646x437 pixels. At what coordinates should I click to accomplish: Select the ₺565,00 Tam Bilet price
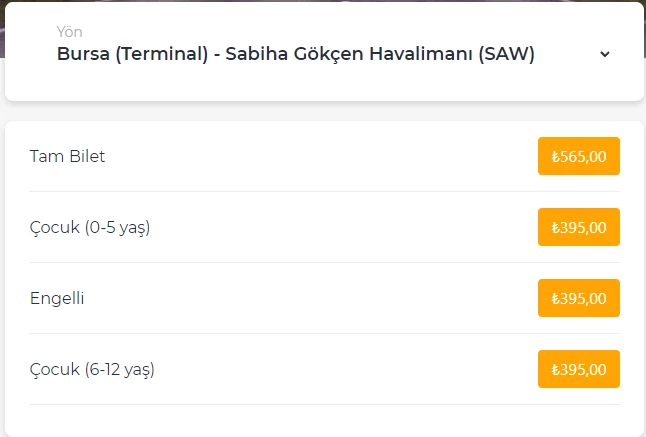click(578, 156)
